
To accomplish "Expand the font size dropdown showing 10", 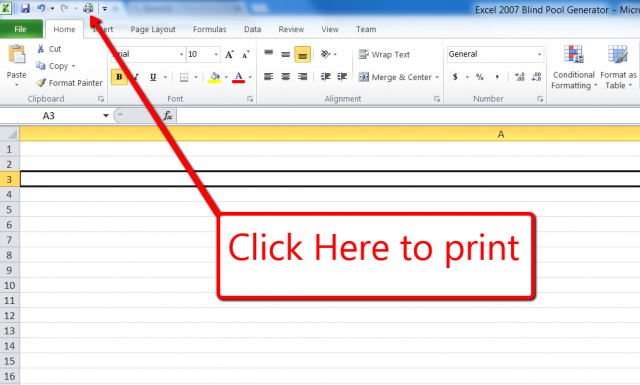I will click(x=216, y=54).
